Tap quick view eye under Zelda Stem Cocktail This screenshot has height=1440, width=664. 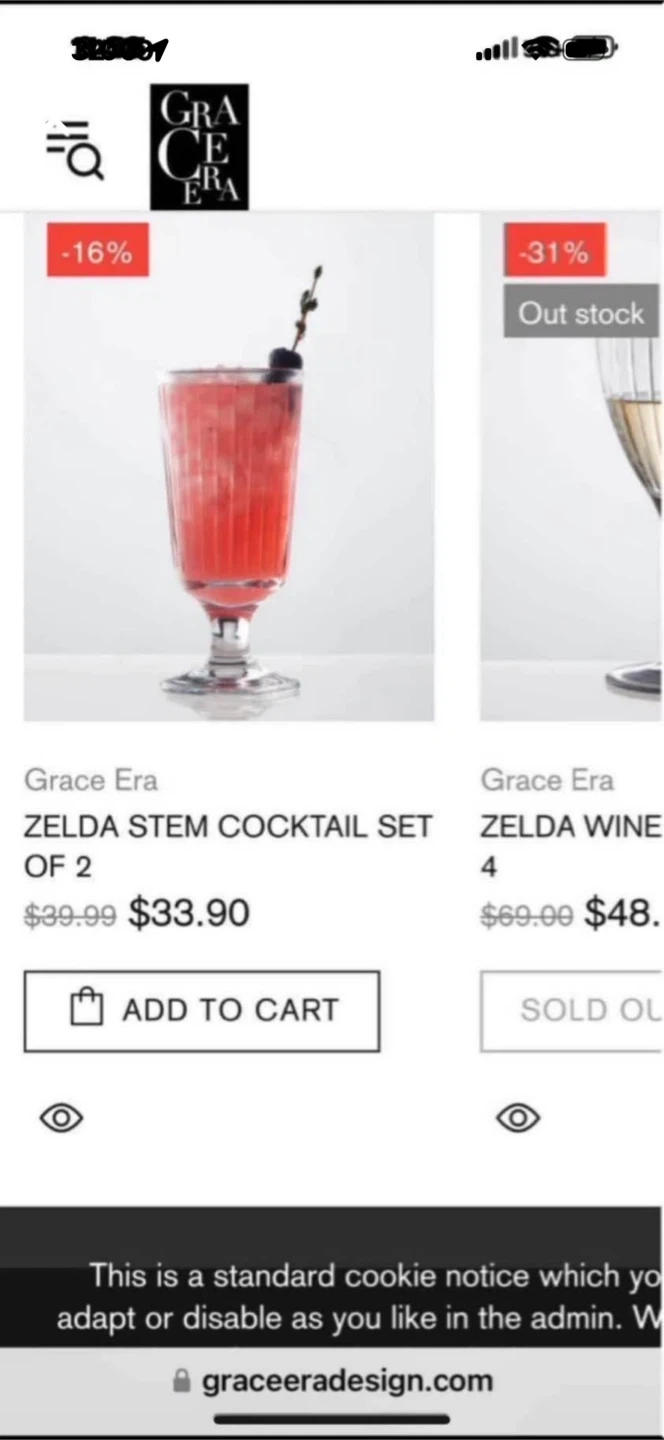61,1117
